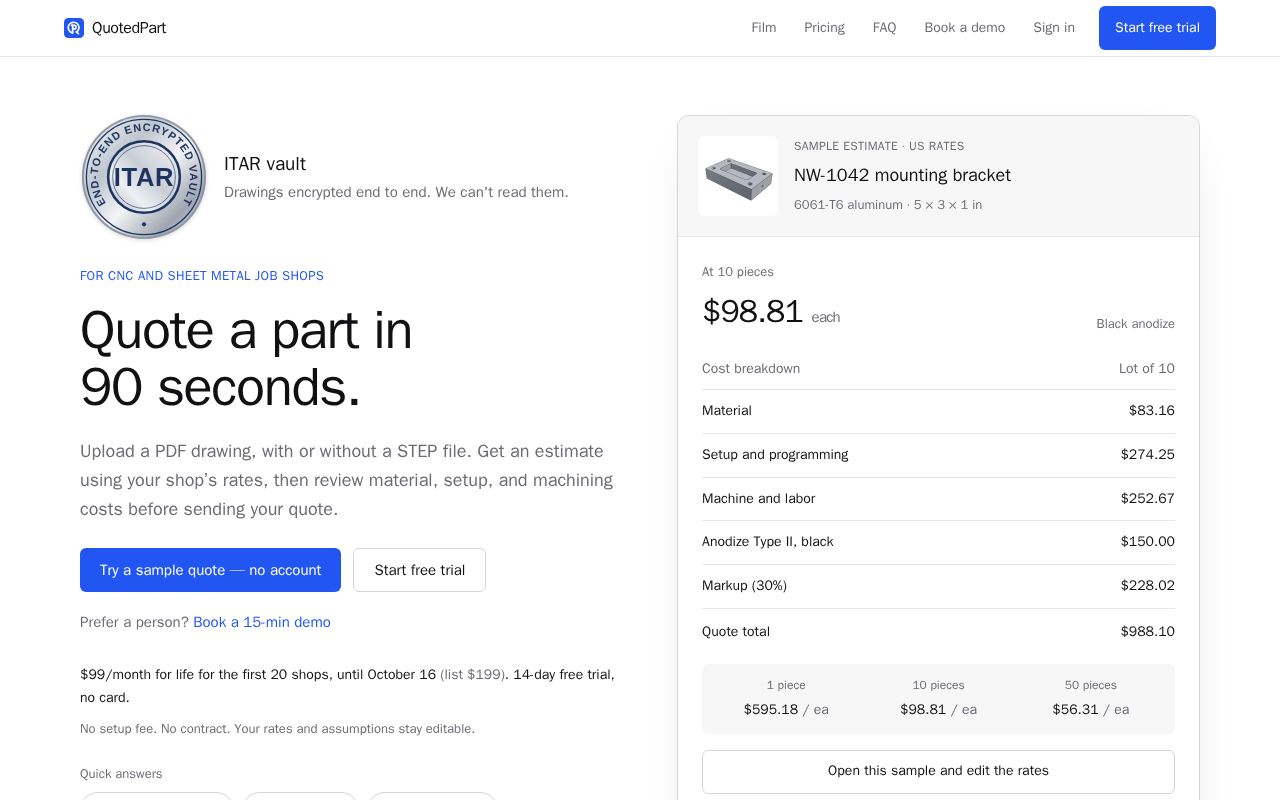This screenshot has width=1280, height=800.
Task: Click the Black anodize label
Action: tap(1135, 324)
